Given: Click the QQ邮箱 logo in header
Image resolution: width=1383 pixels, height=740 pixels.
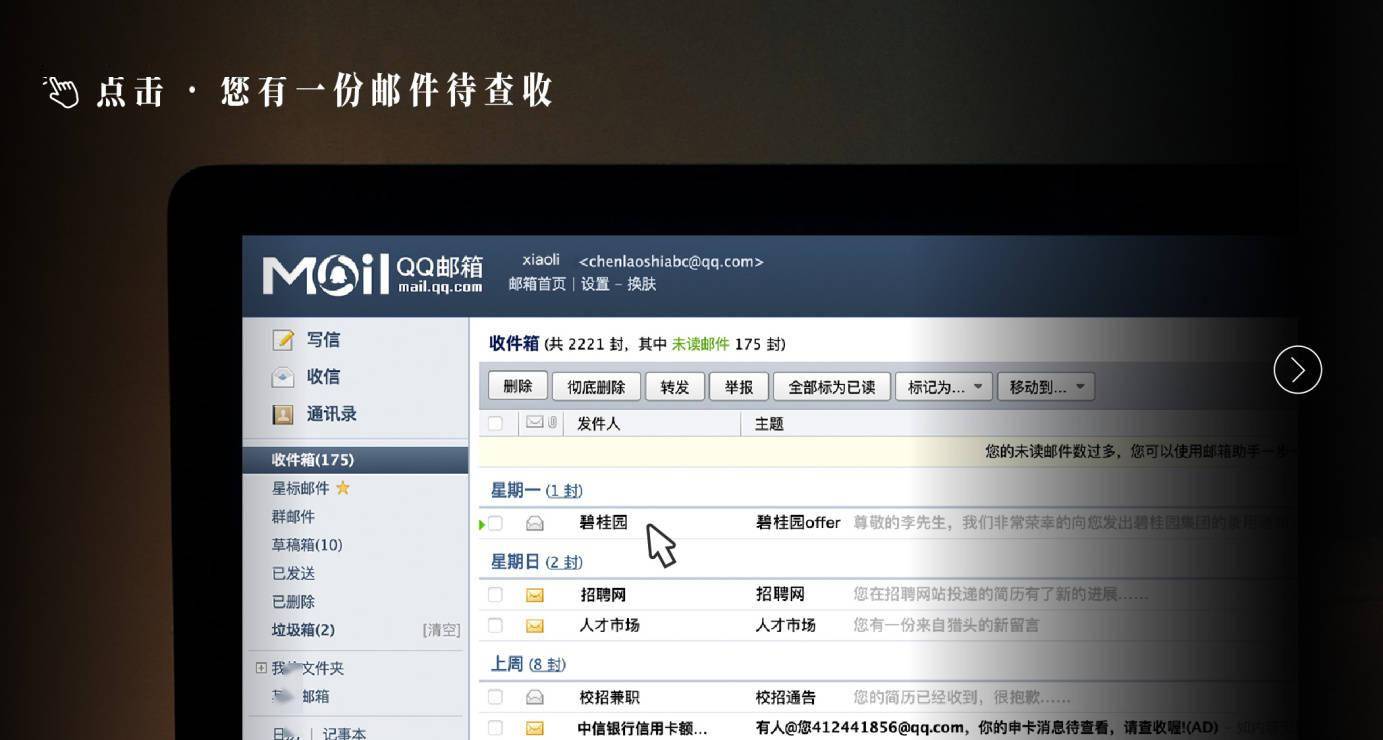Looking at the screenshot, I should point(373,274).
